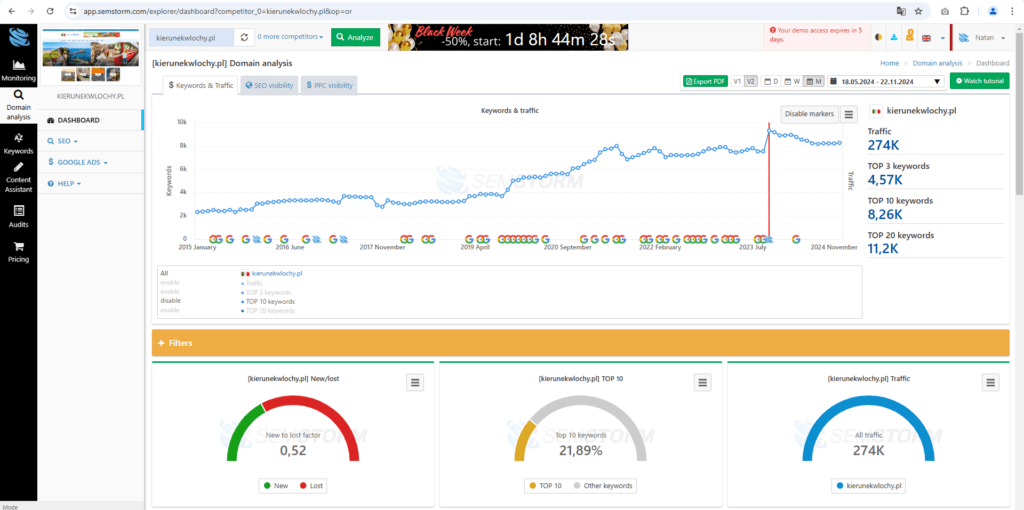Click the kierunekwlochy.pl domain input field
This screenshot has width=1024, height=510.
click(x=192, y=37)
